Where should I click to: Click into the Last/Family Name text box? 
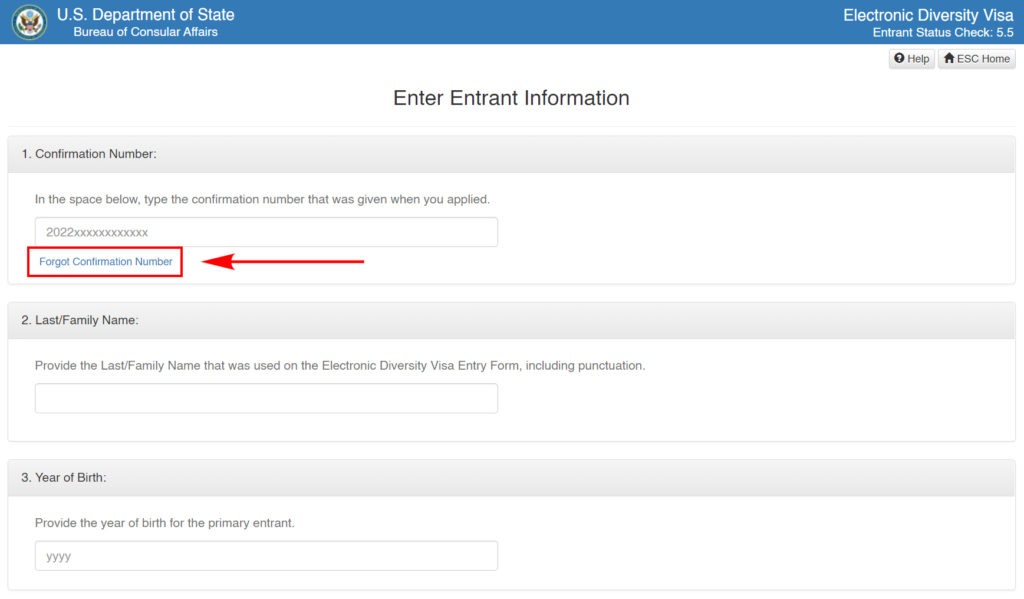tap(266, 398)
